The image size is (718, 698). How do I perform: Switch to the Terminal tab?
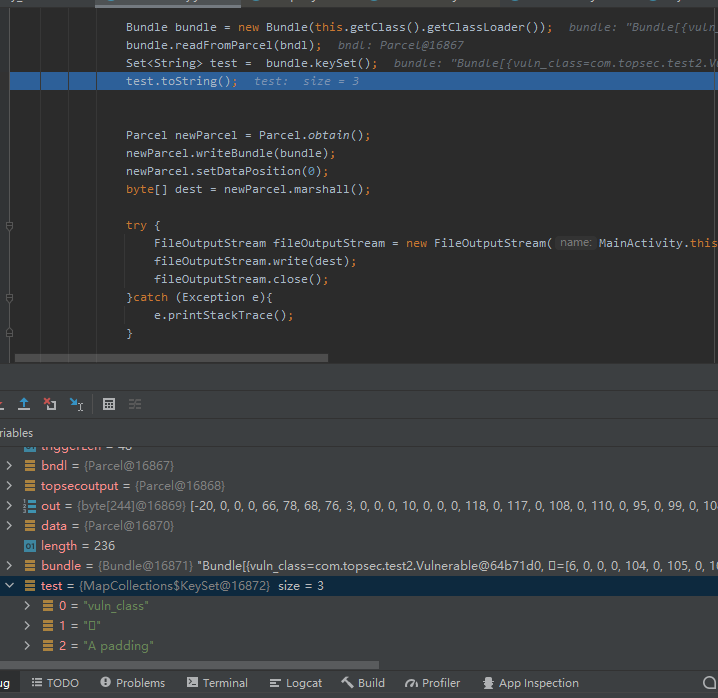tap(218, 683)
